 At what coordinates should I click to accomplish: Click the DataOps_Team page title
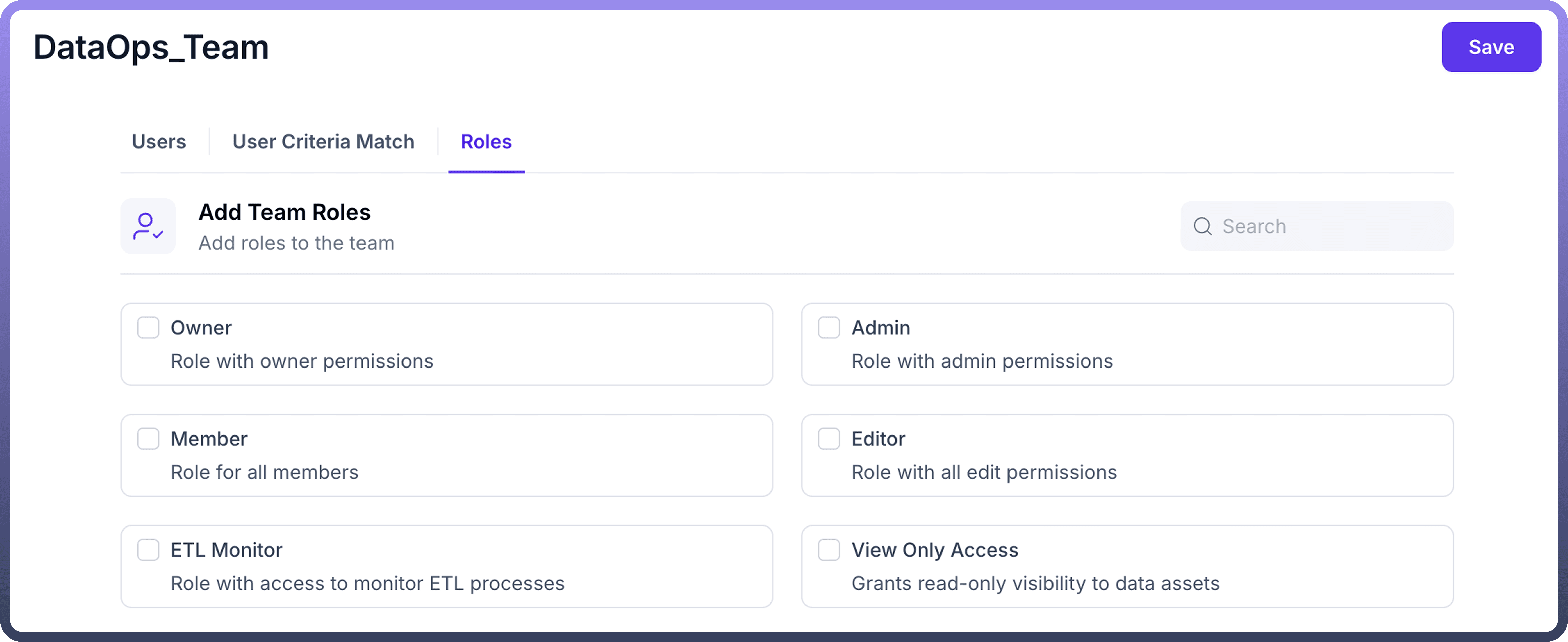[151, 48]
